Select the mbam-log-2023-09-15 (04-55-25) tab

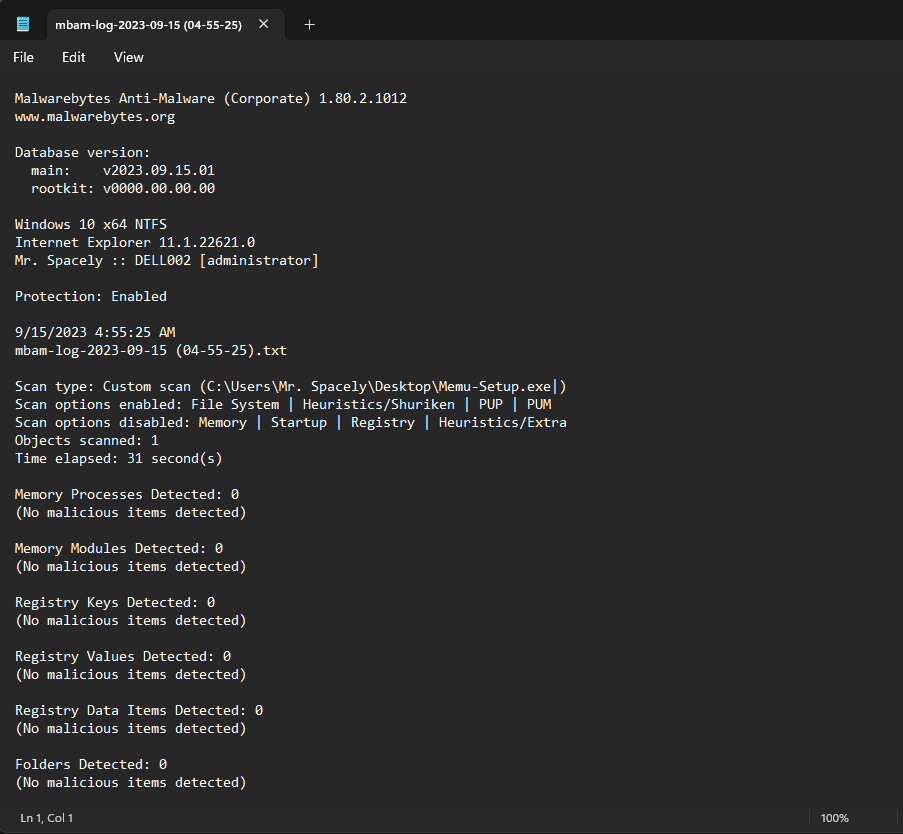click(x=149, y=25)
